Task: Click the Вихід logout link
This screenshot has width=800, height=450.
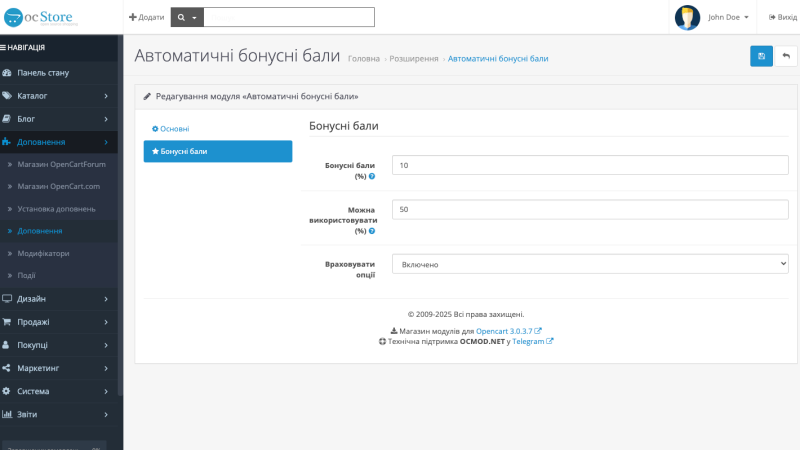Action: (783, 17)
